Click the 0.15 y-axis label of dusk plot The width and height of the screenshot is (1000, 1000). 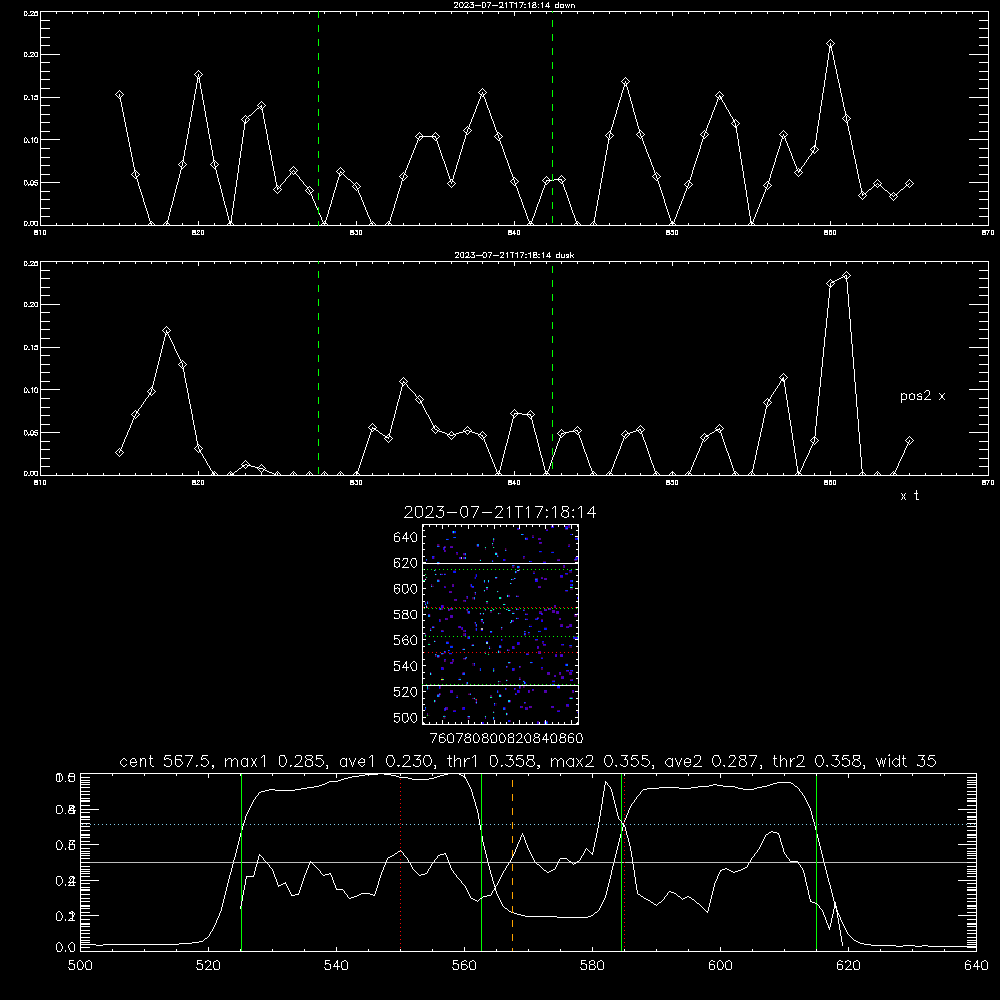coord(30,348)
